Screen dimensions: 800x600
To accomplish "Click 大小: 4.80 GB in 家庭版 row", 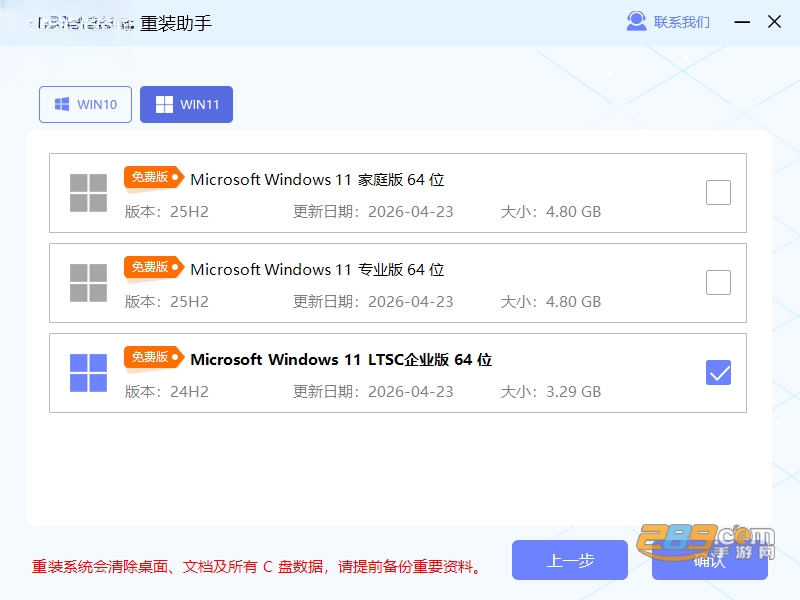I will tap(551, 211).
